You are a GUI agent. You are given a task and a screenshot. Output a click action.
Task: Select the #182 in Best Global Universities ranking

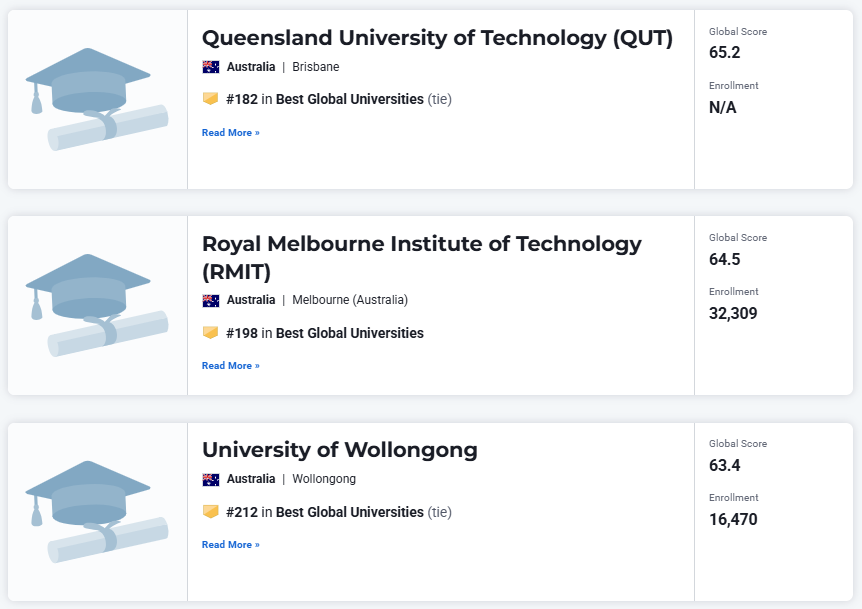tap(324, 99)
